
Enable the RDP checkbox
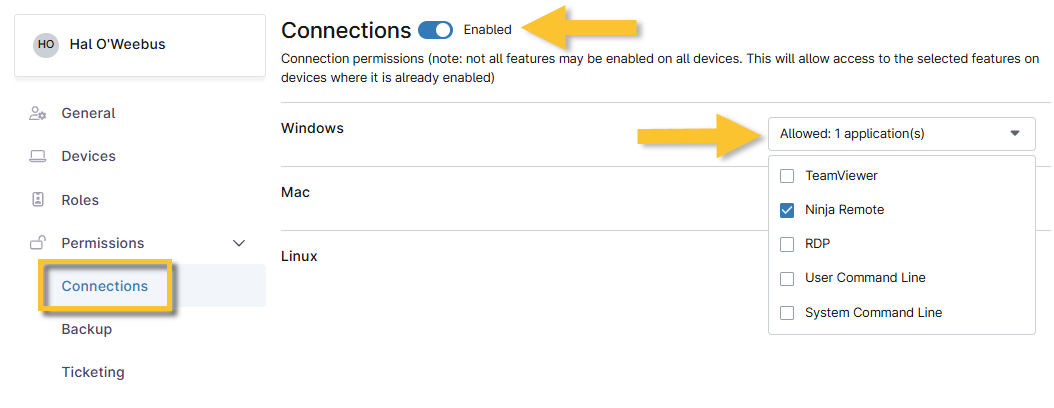pyautogui.click(x=787, y=244)
